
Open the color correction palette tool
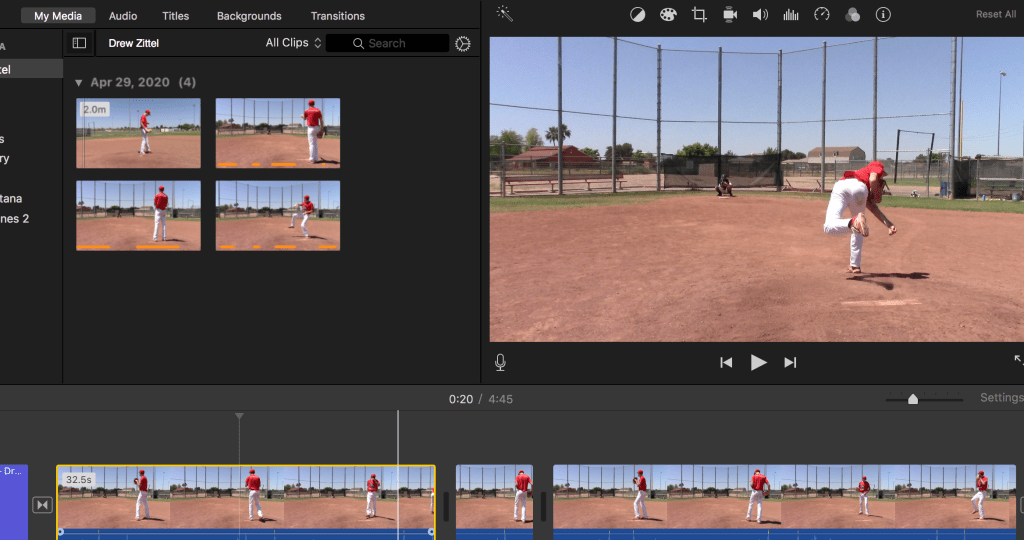pos(668,15)
